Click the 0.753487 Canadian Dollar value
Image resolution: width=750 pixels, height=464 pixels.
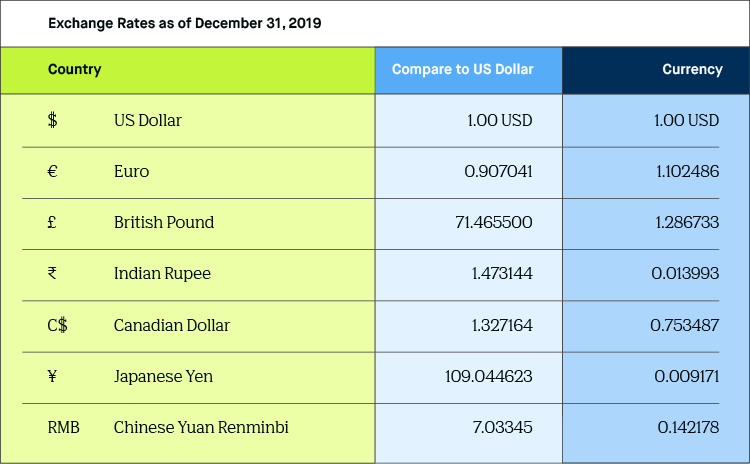[684, 325]
